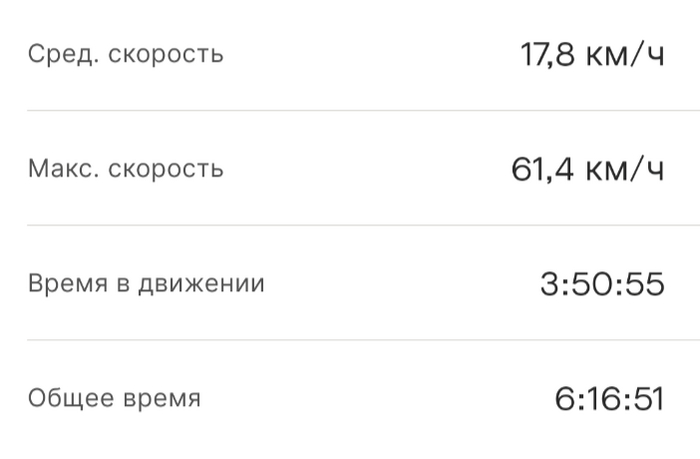The width and height of the screenshot is (700, 459).
Task: Select the 61,4 км/ч max speed value
Action: [x=587, y=169]
